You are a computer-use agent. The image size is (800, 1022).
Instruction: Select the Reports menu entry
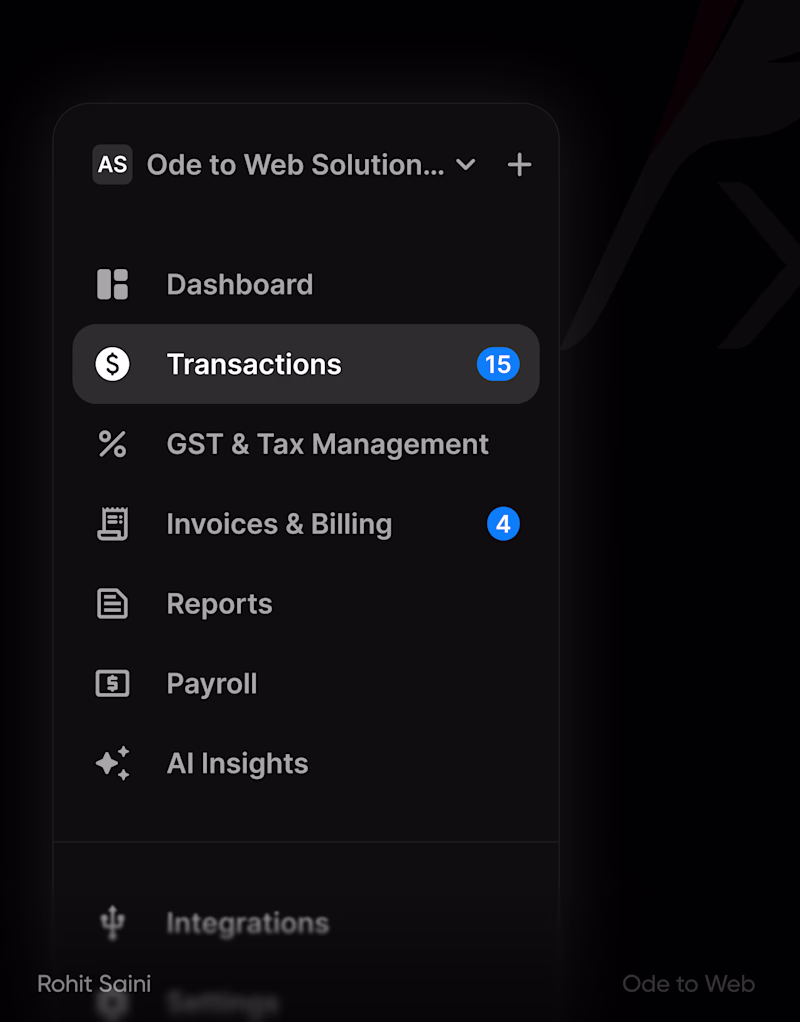219,604
